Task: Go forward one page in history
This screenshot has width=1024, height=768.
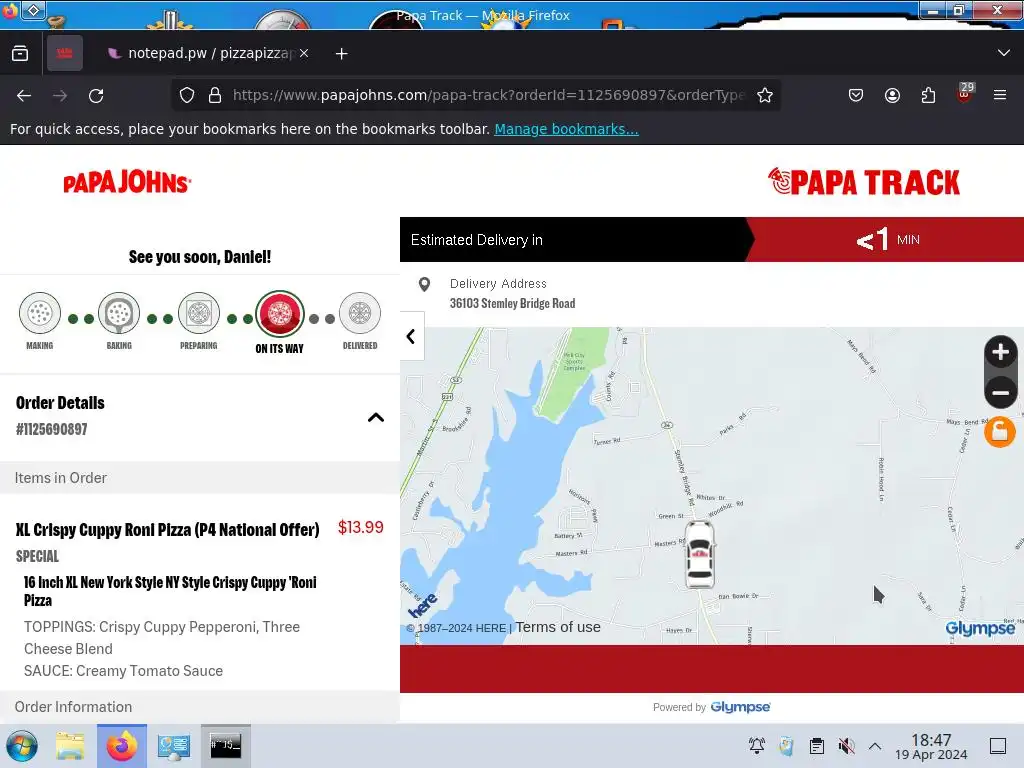Action: pos(60,96)
